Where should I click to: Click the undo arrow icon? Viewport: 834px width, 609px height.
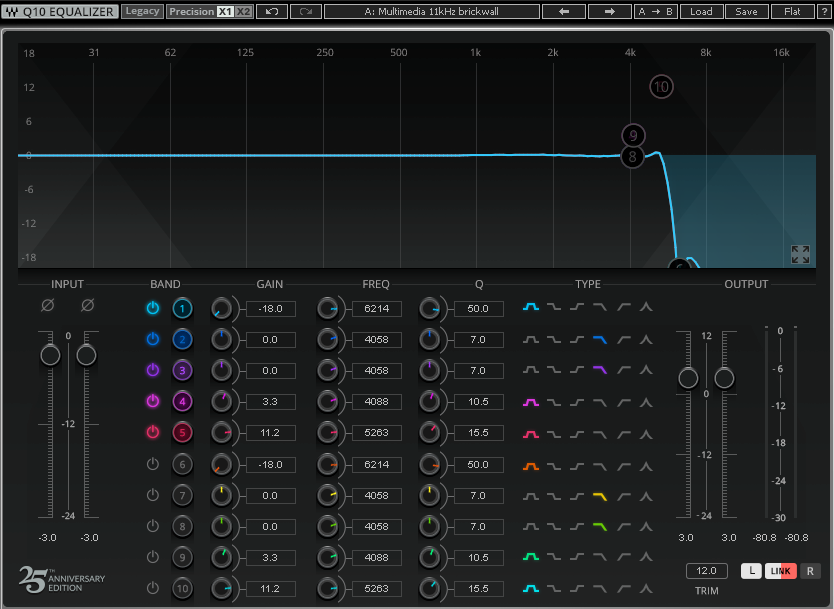tap(272, 11)
